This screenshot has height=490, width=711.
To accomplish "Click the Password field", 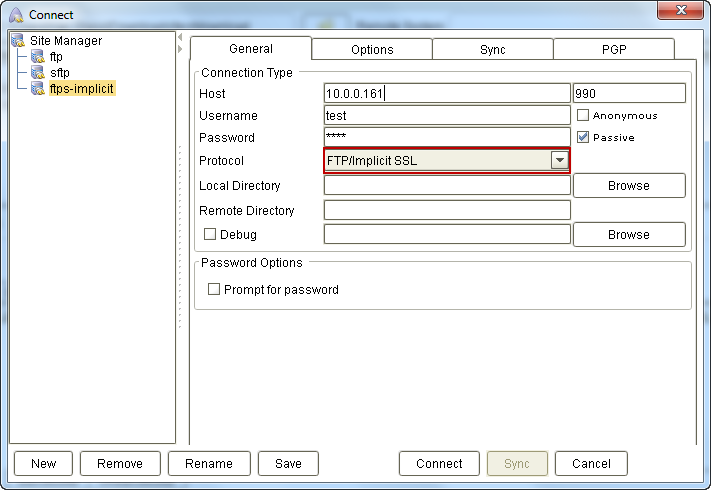I will tap(447, 137).
